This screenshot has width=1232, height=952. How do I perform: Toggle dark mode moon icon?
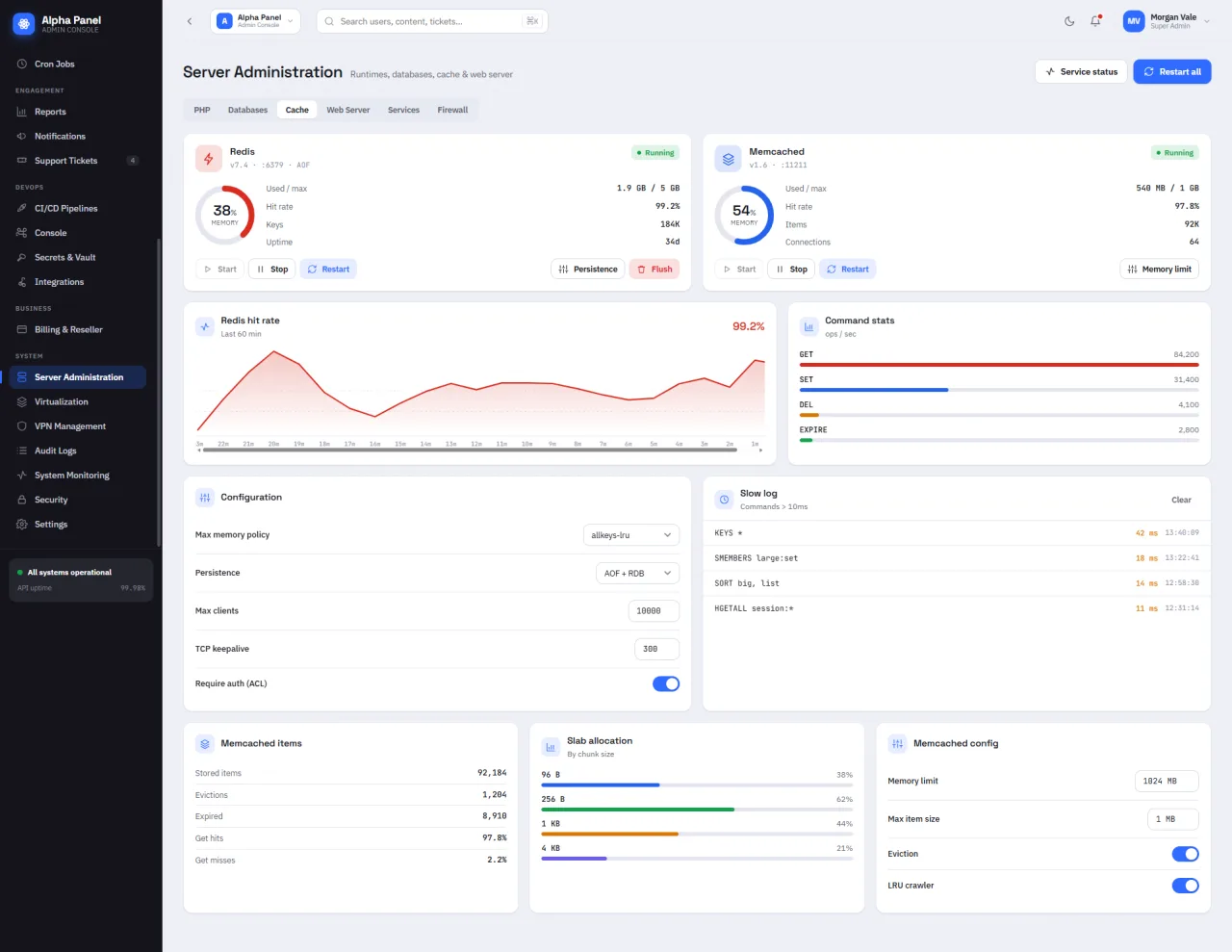tap(1069, 21)
